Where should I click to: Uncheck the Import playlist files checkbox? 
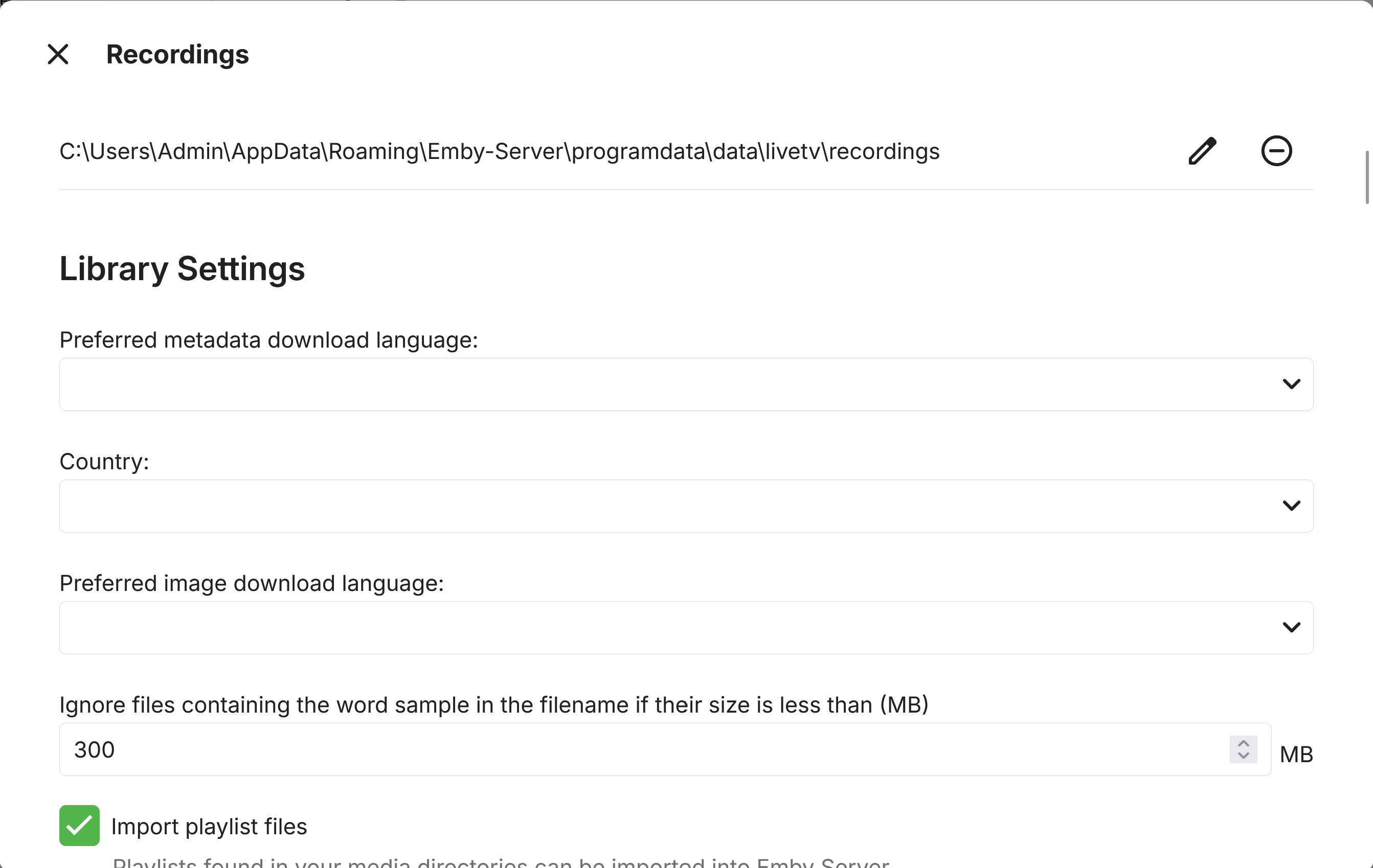[x=79, y=825]
